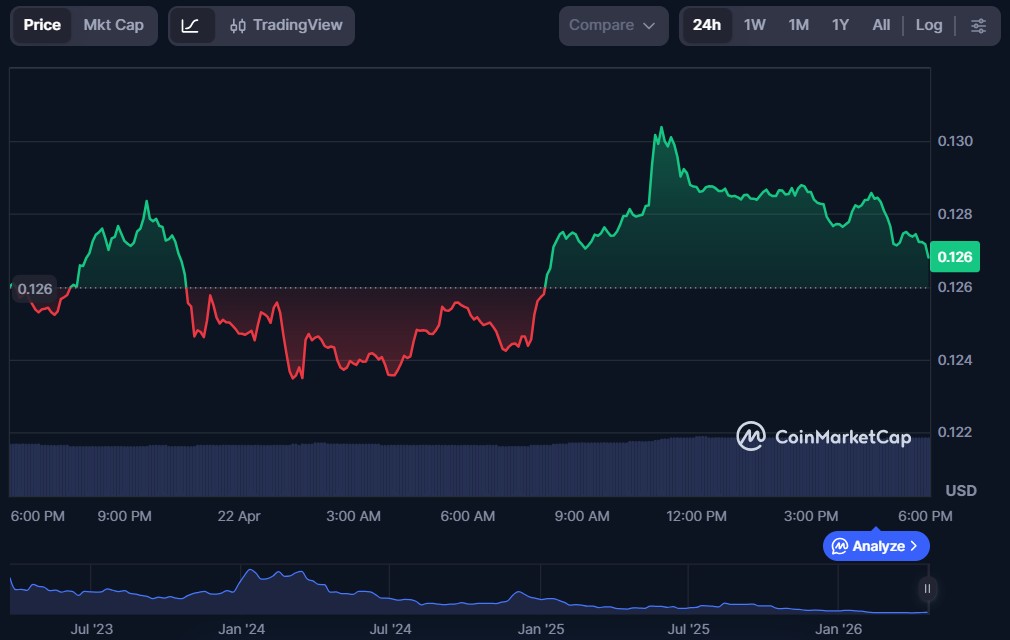Image resolution: width=1010 pixels, height=640 pixels.
Task: Click the green 0.126 current price tag
Action: [x=954, y=257]
